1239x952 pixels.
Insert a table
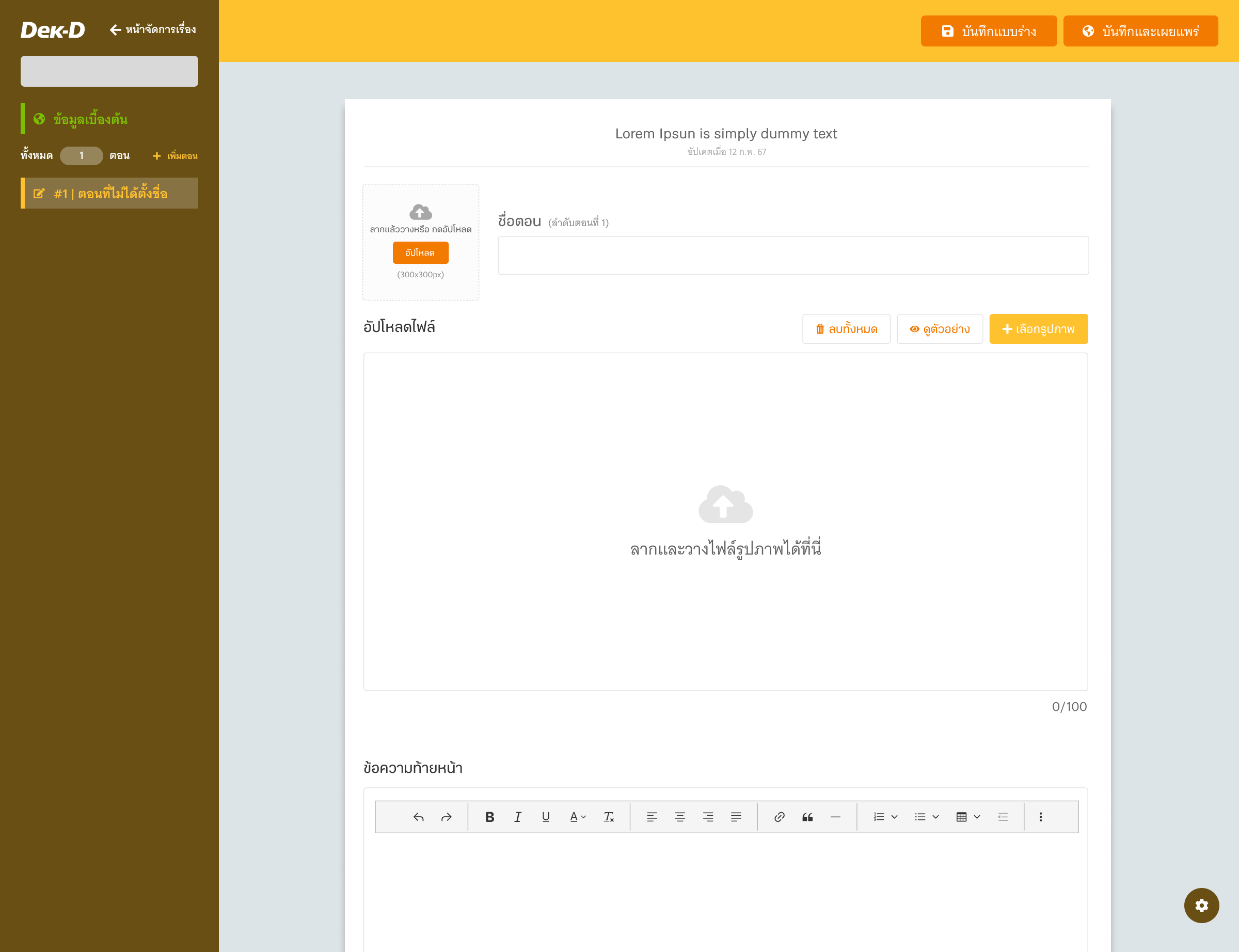tap(961, 817)
